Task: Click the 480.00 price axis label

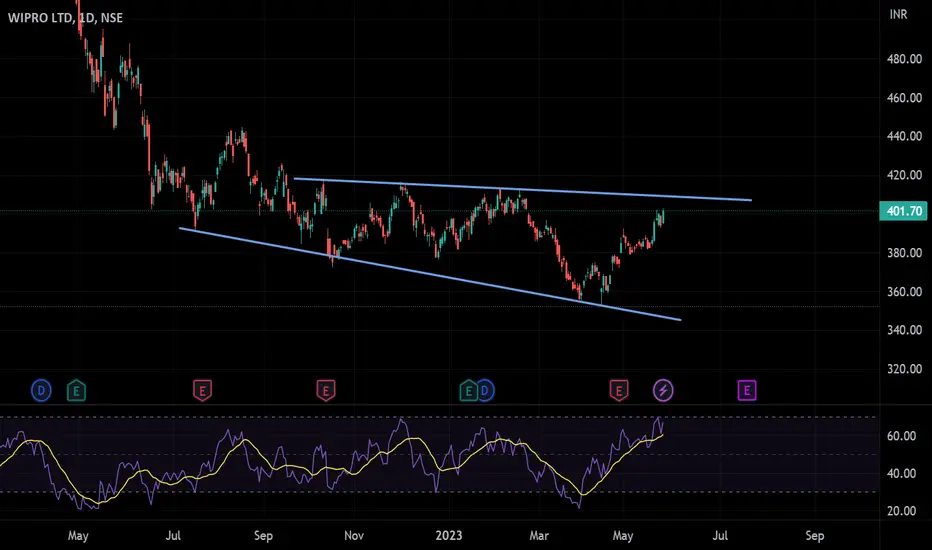Action: pos(904,59)
